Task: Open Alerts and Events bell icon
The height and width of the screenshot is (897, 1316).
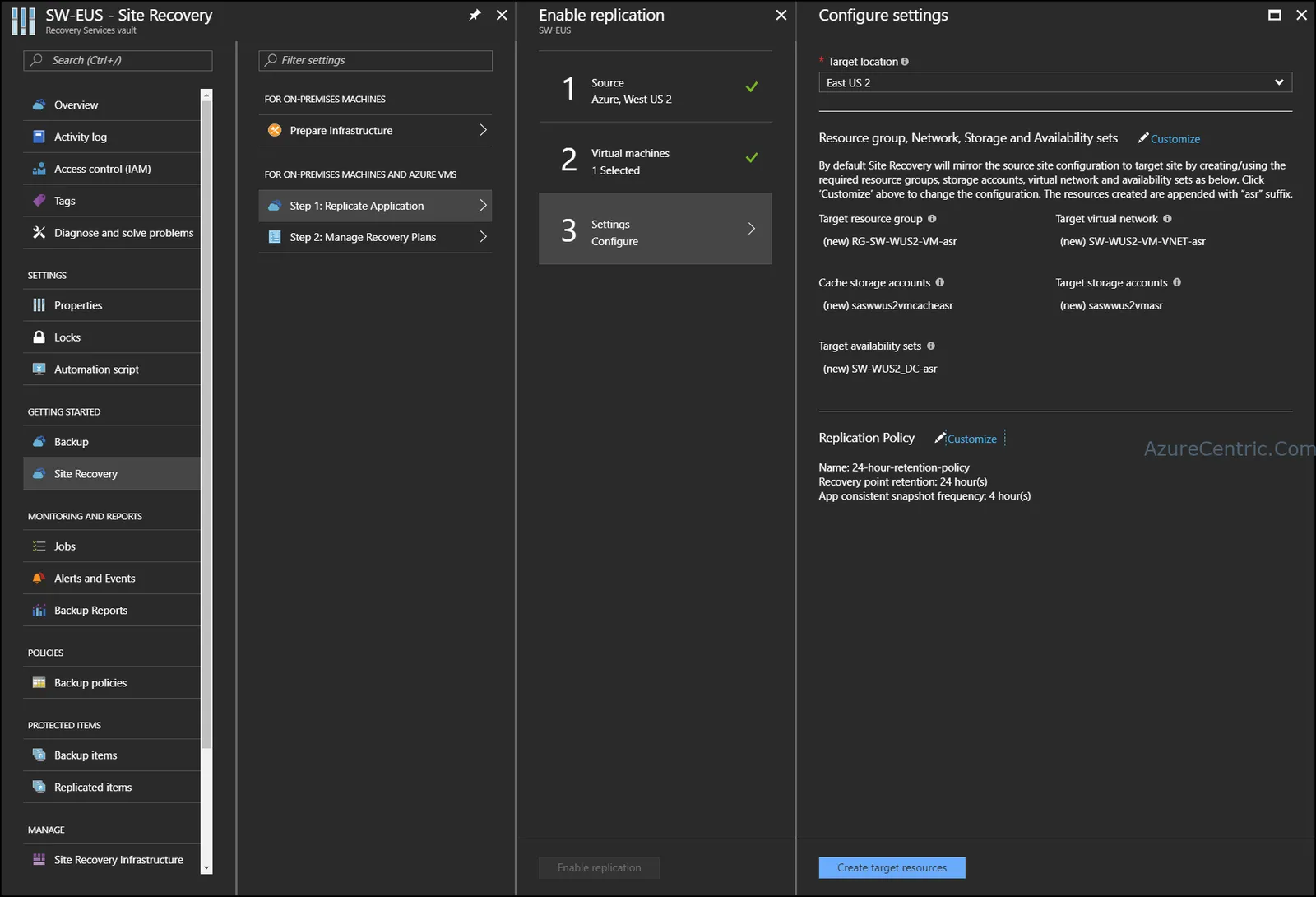Action: pos(39,579)
